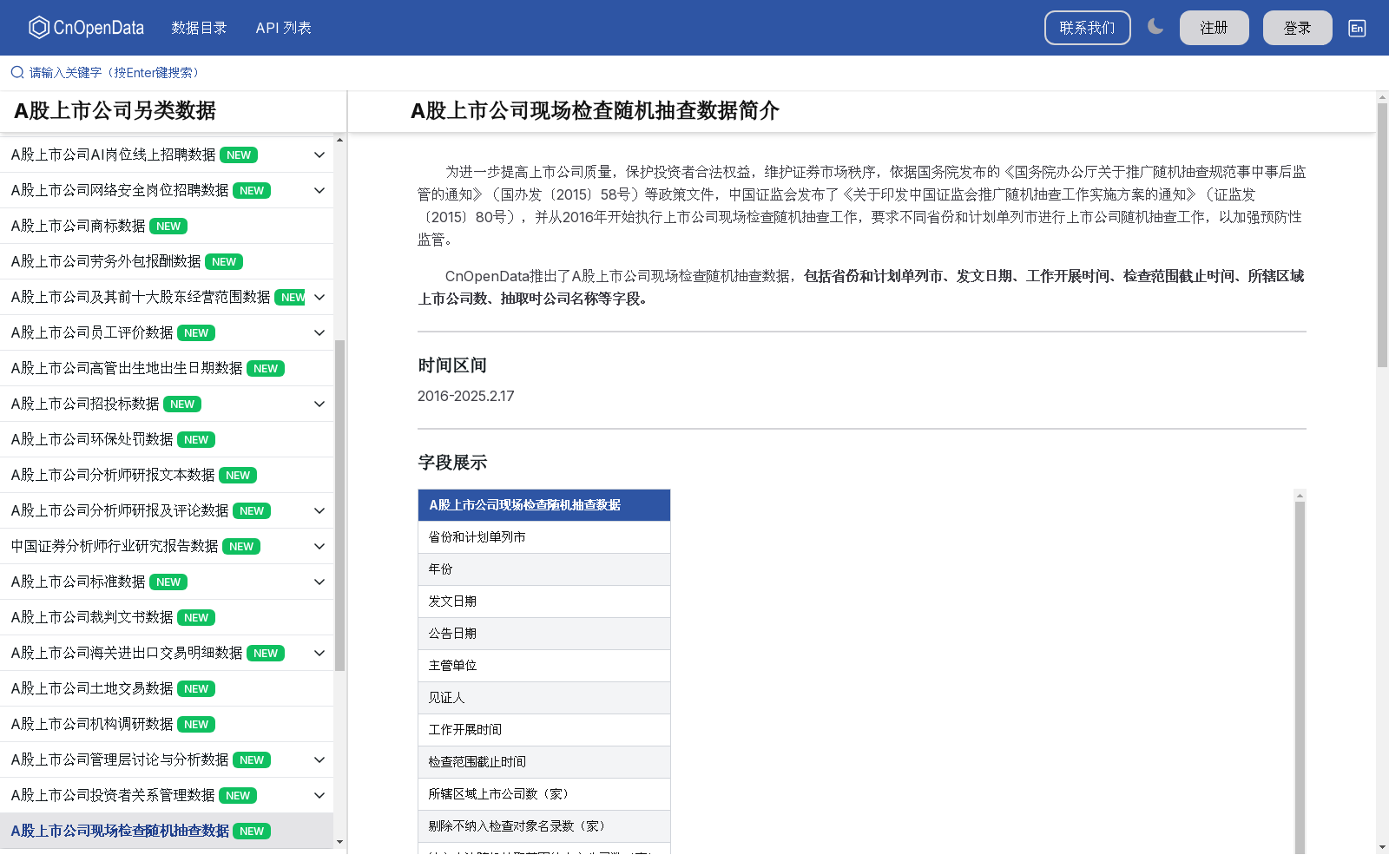Click NEW badge beside A股上市公司商标数据
Image resolution: width=1389 pixels, height=868 pixels.
click(168, 227)
